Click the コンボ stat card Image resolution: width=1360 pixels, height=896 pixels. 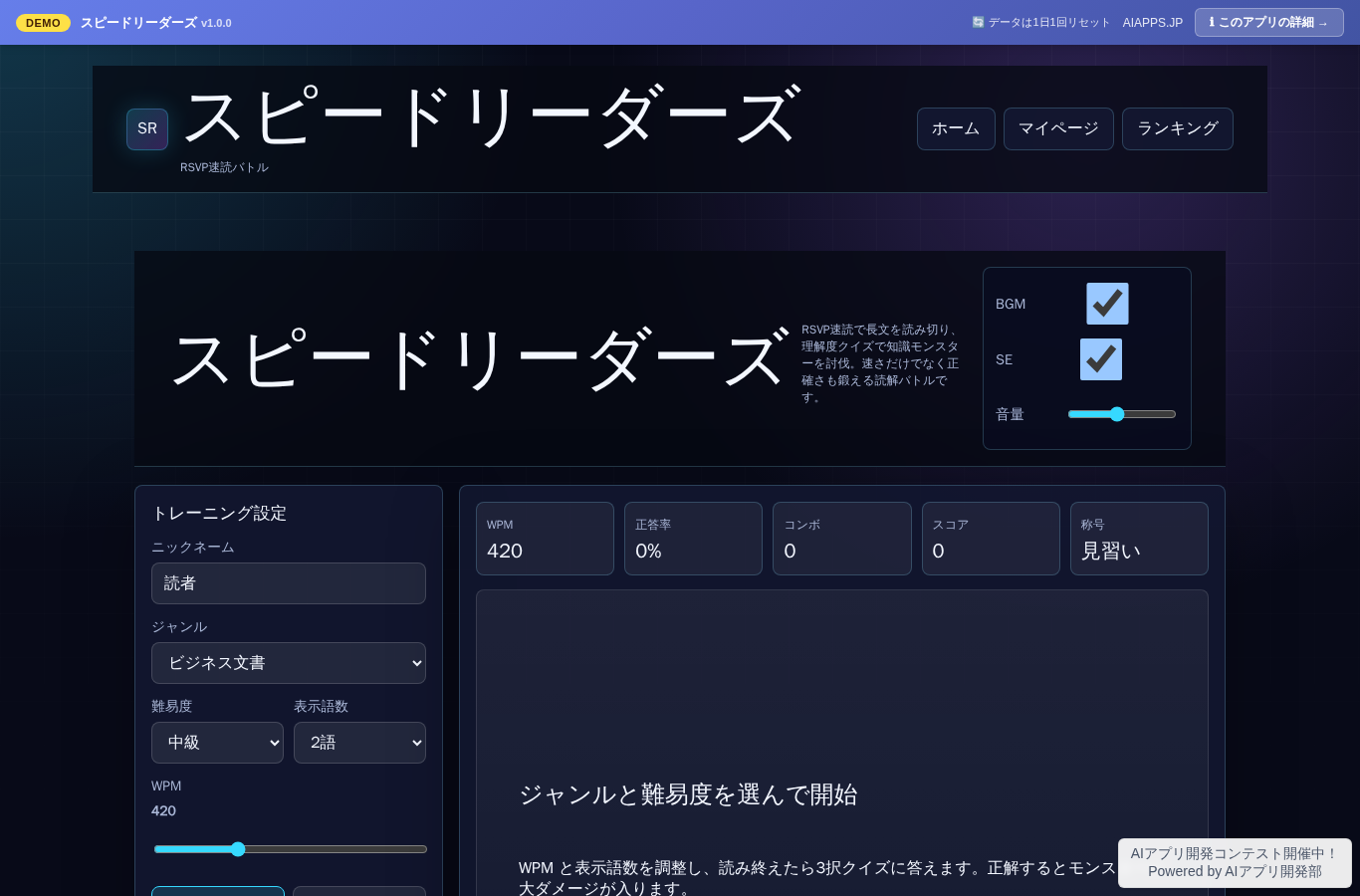(x=842, y=539)
